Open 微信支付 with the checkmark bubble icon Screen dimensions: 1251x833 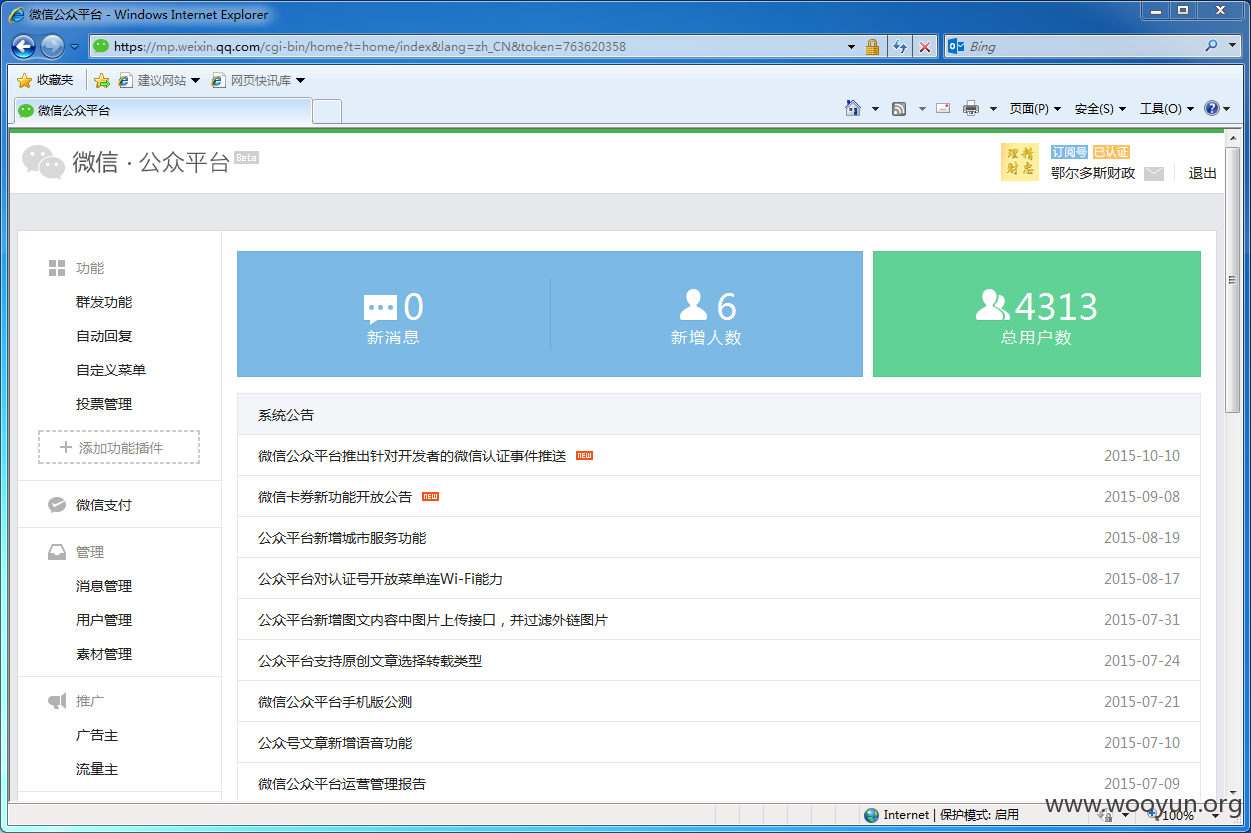tap(104, 505)
